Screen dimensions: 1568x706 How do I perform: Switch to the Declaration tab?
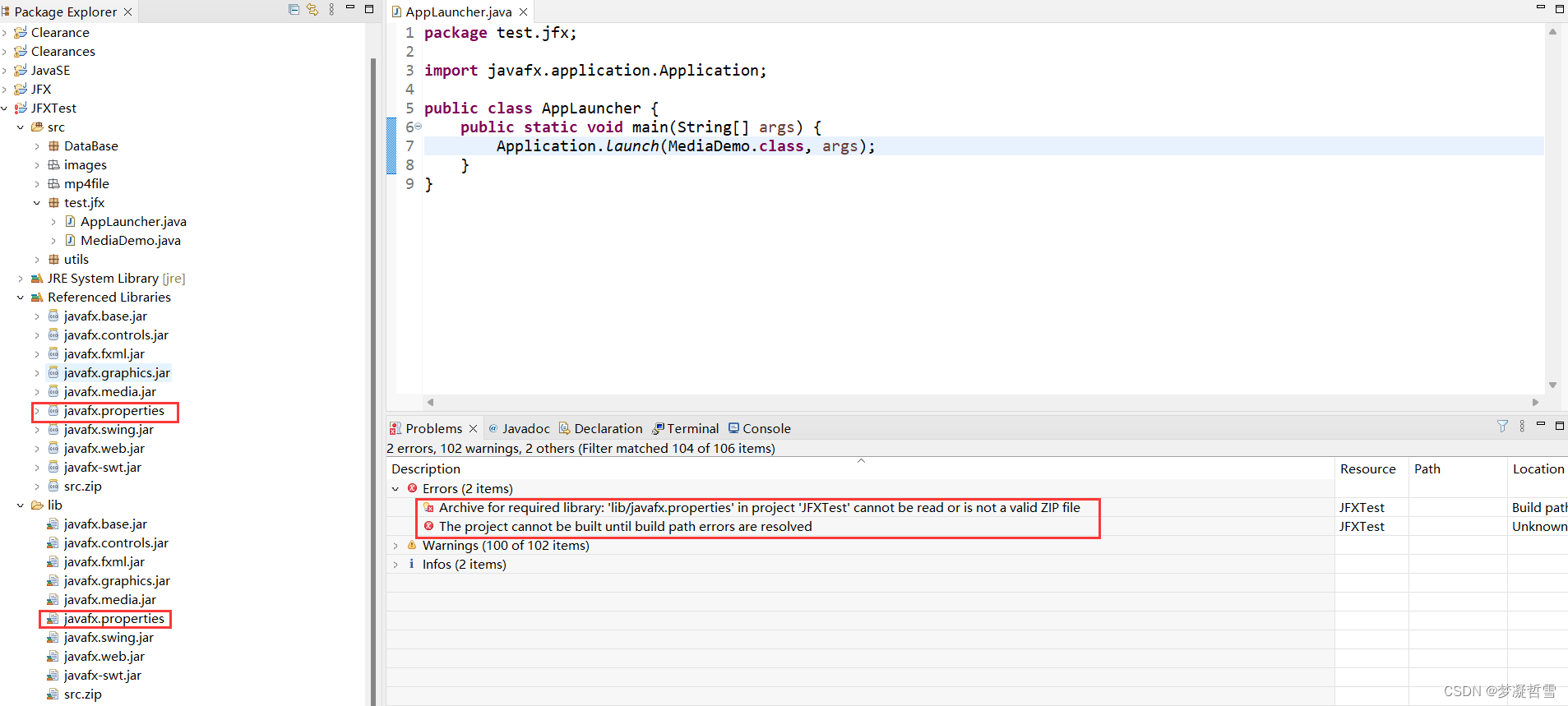pos(601,428)
